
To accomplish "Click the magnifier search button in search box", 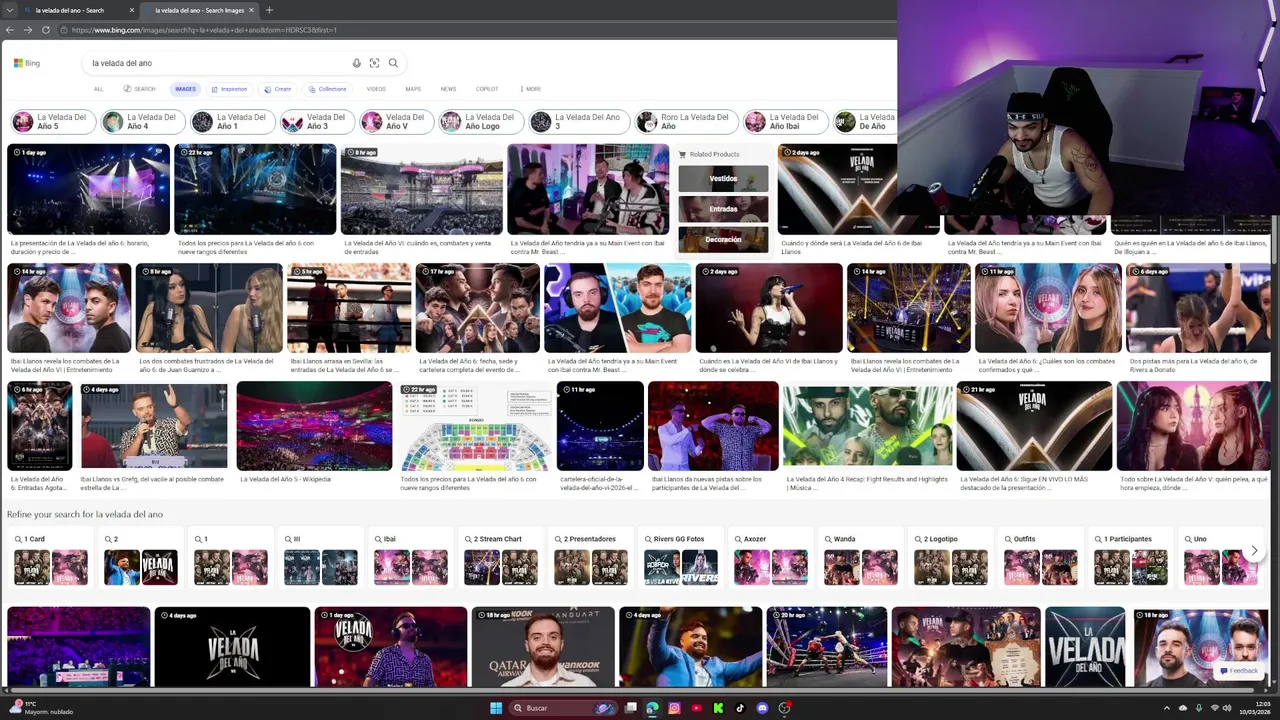I will [x=393, y=63].
